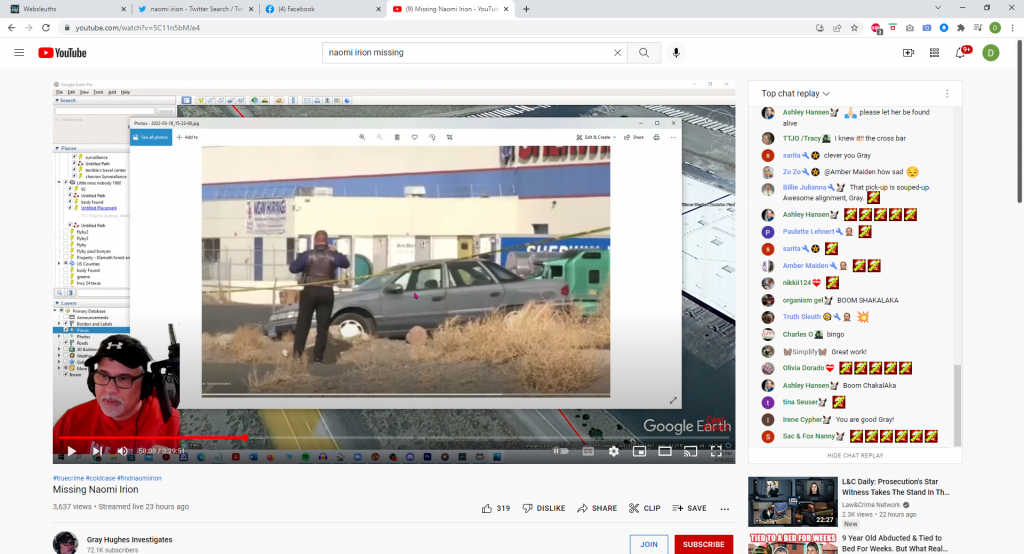1024x554 pixels.
Task: Click Hide Chat Replay
Action: 855,455
